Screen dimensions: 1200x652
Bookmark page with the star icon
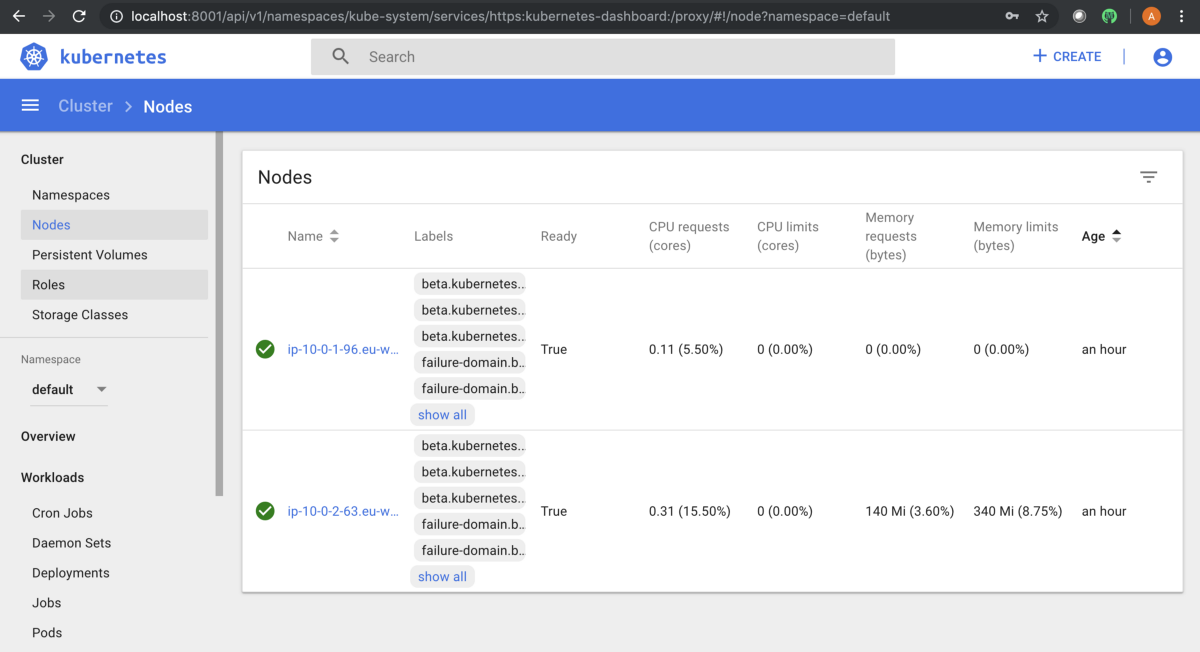(1042, 16)
